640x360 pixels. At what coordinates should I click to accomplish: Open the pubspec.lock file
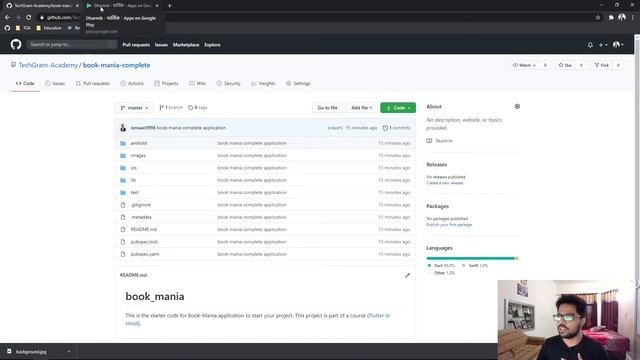[x=144, y=242]
